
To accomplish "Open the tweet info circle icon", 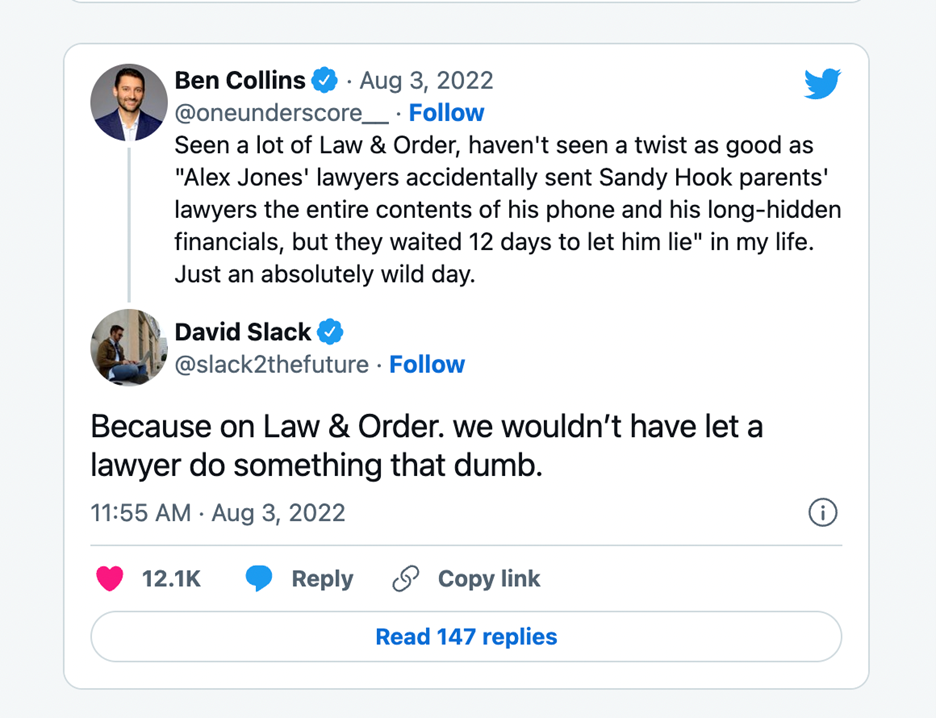I will 823,513.
